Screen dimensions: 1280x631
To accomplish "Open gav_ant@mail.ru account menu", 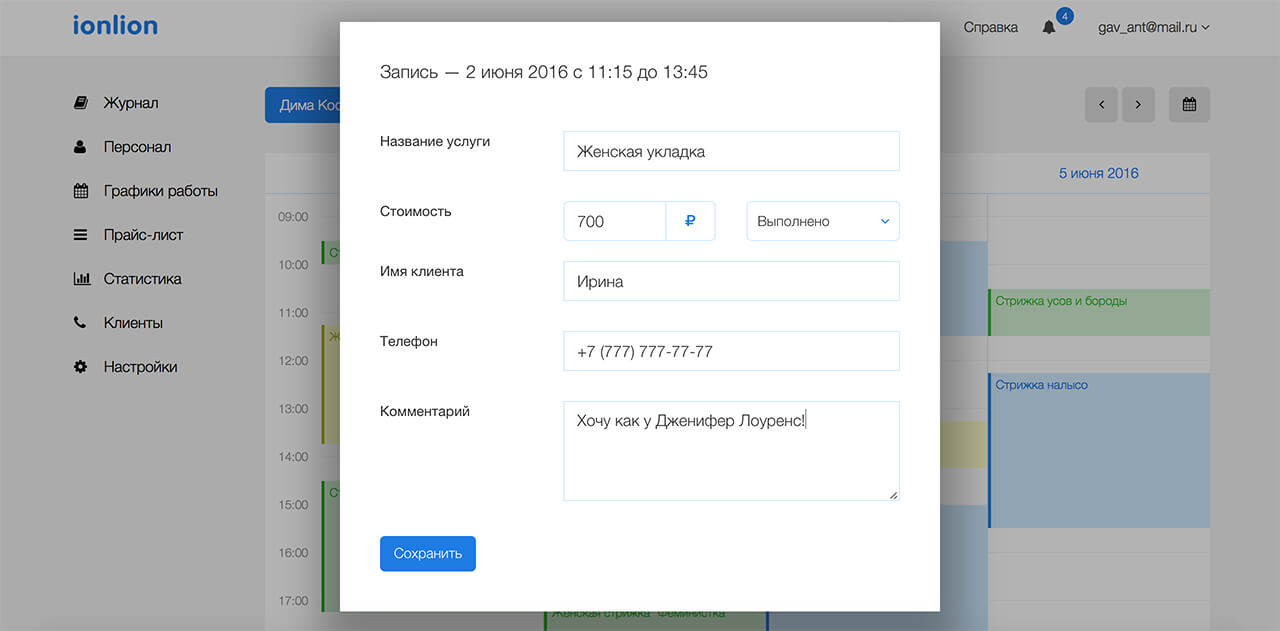I will coord(1153,27).
